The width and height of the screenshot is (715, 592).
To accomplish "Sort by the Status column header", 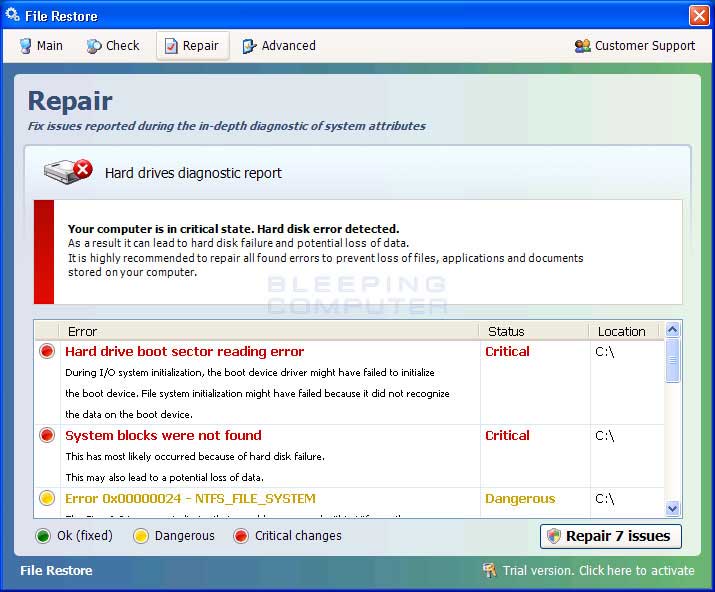I will click(534, 331).
